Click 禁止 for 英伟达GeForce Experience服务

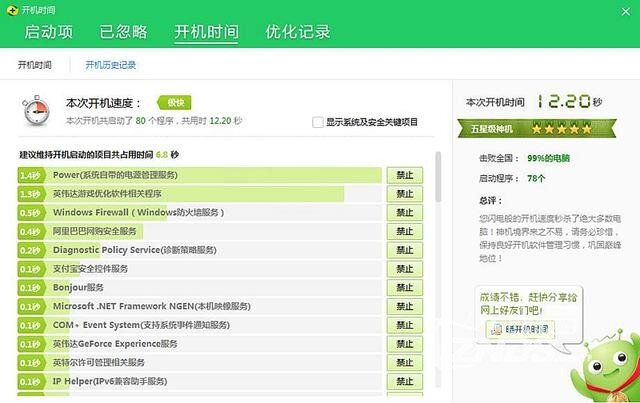pyautogui.click(x=404, y=344)
